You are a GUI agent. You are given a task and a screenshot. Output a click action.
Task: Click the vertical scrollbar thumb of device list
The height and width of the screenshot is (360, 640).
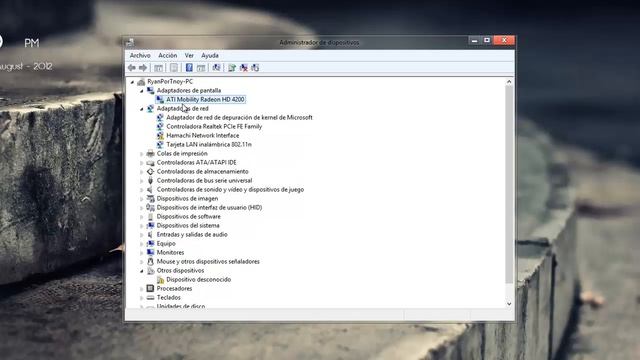click(509, 184)
